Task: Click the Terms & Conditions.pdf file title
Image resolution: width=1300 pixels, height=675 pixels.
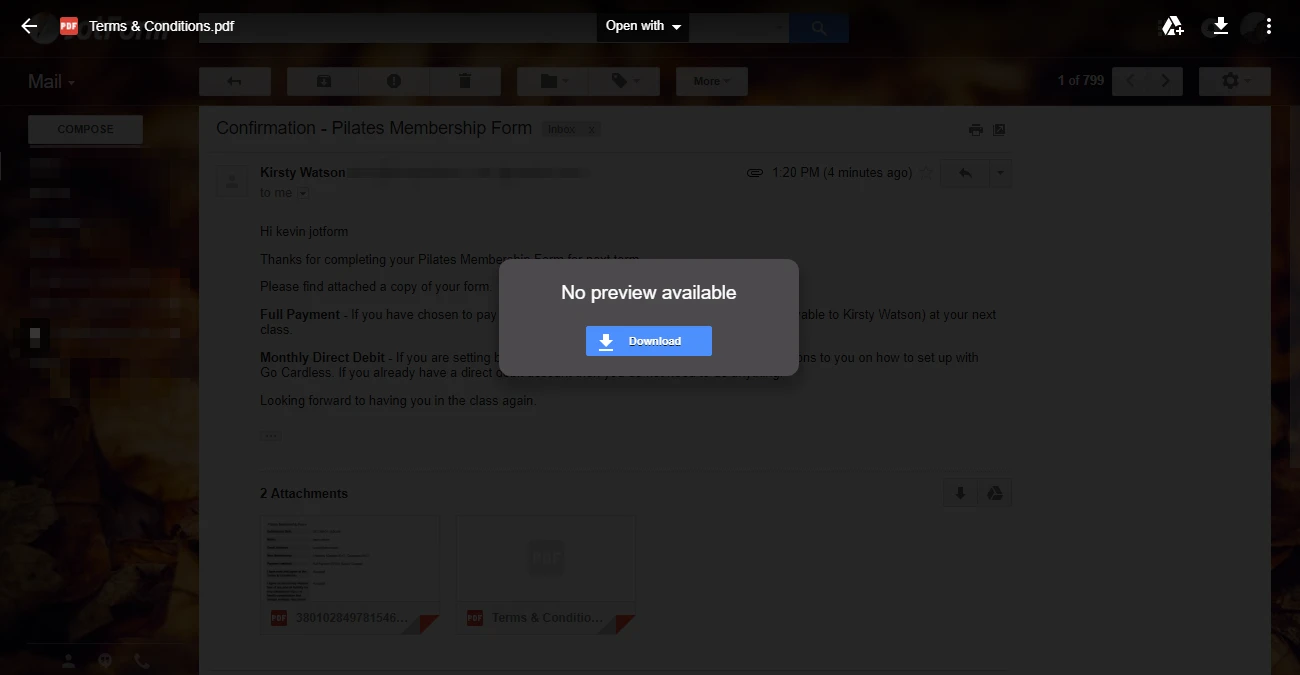Action: pos(161,26)
